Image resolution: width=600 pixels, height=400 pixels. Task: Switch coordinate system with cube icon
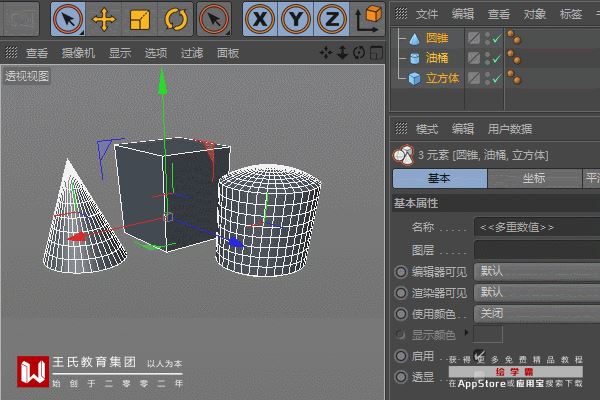point(368,19)
